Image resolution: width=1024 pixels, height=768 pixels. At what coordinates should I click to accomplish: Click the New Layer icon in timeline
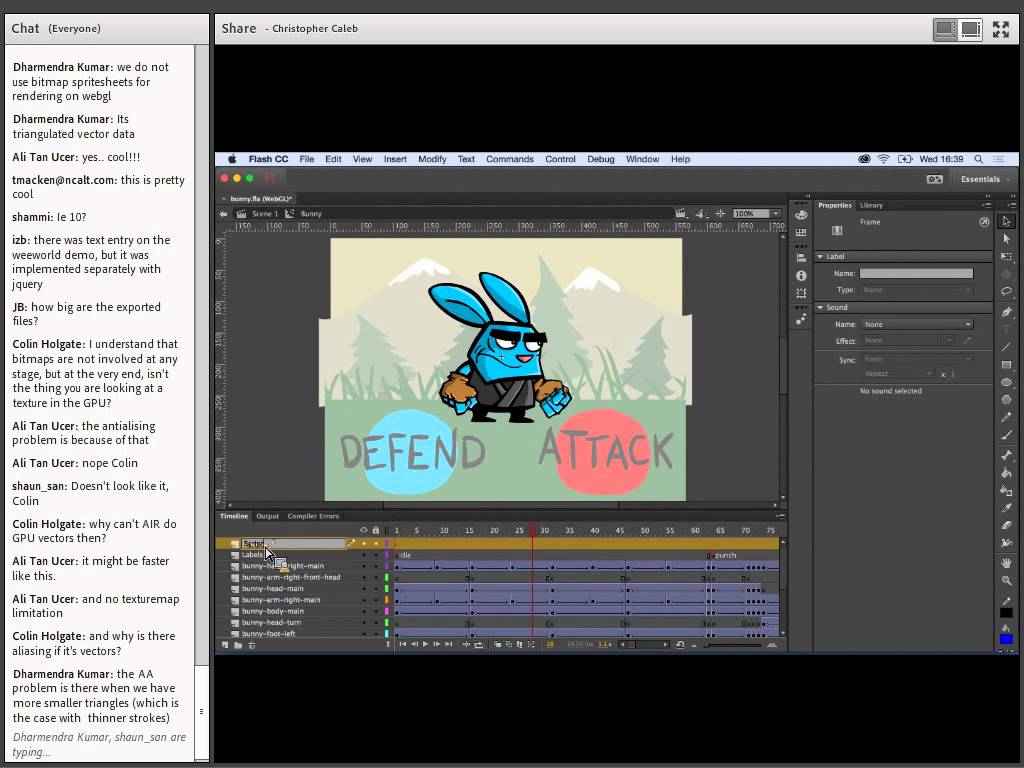pyautogui.click(x=225, y=645)
